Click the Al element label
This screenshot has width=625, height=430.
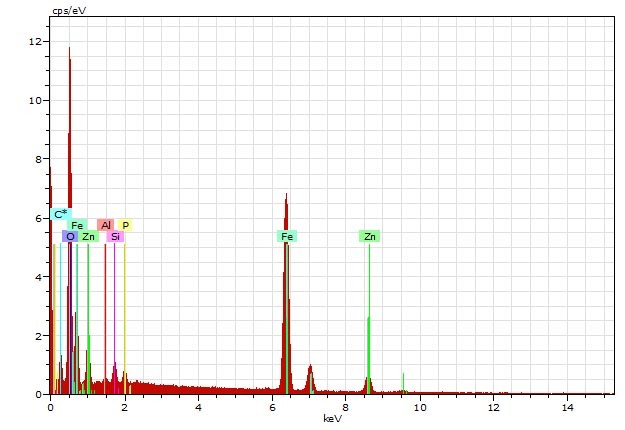click(x=106, y=225)
